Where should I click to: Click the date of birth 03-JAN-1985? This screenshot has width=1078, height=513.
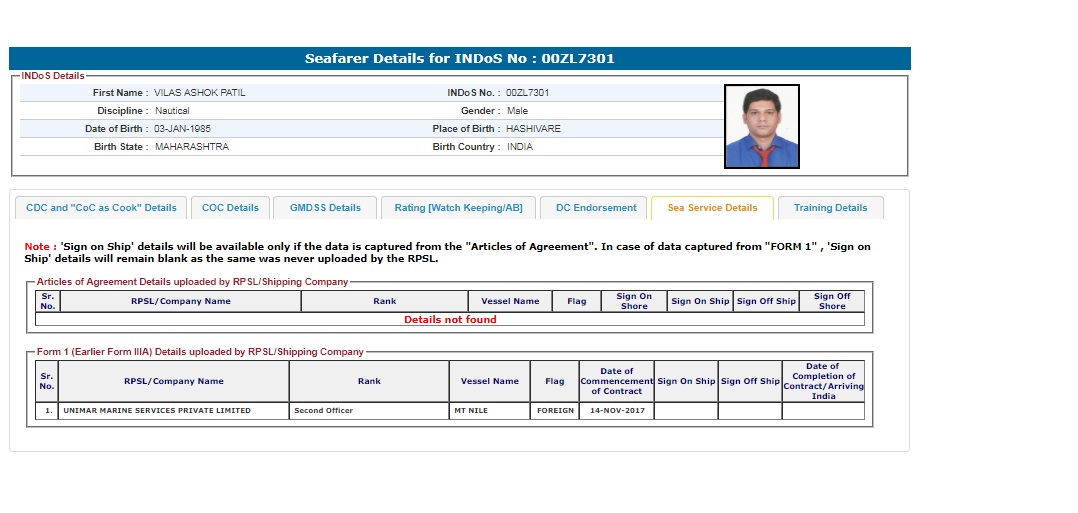click(182, 129)
